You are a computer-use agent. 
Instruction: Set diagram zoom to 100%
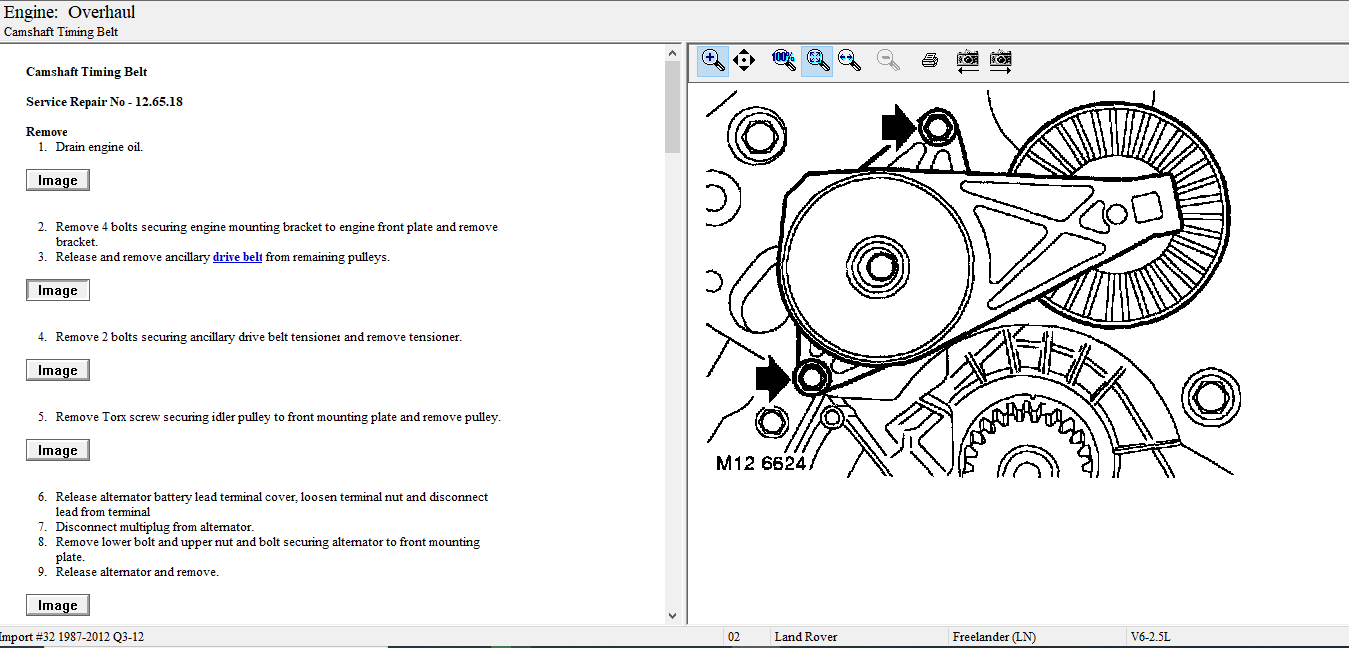[x=784, y=60]
